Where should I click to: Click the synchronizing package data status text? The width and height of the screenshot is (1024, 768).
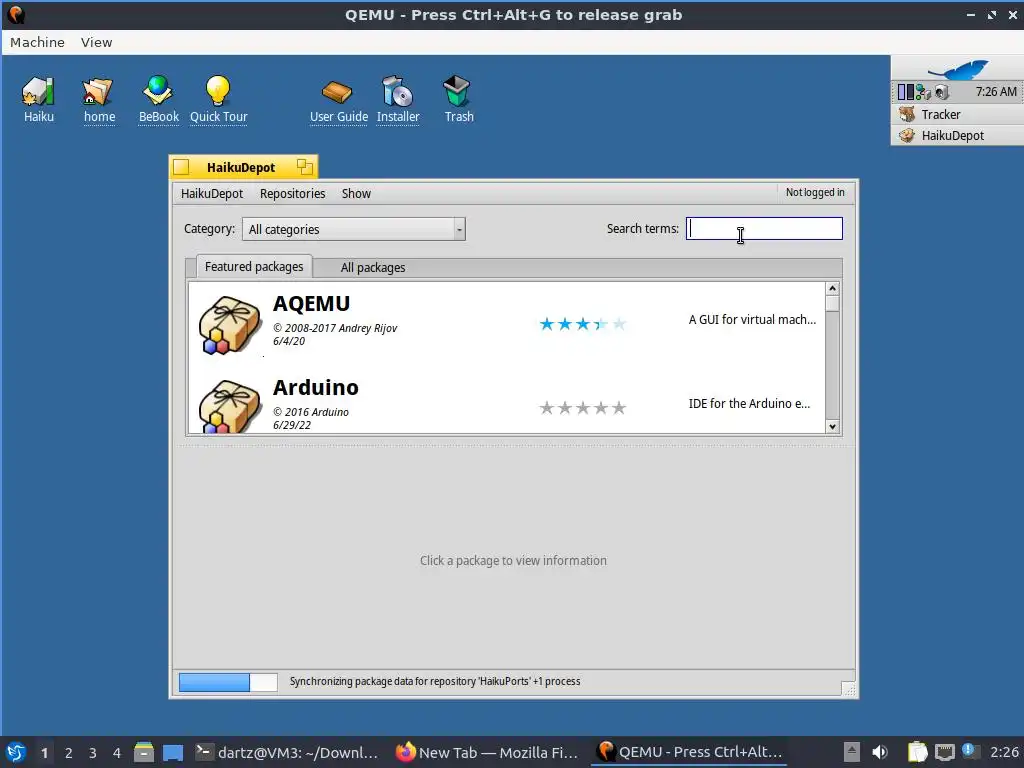click(x=435, y=682)
